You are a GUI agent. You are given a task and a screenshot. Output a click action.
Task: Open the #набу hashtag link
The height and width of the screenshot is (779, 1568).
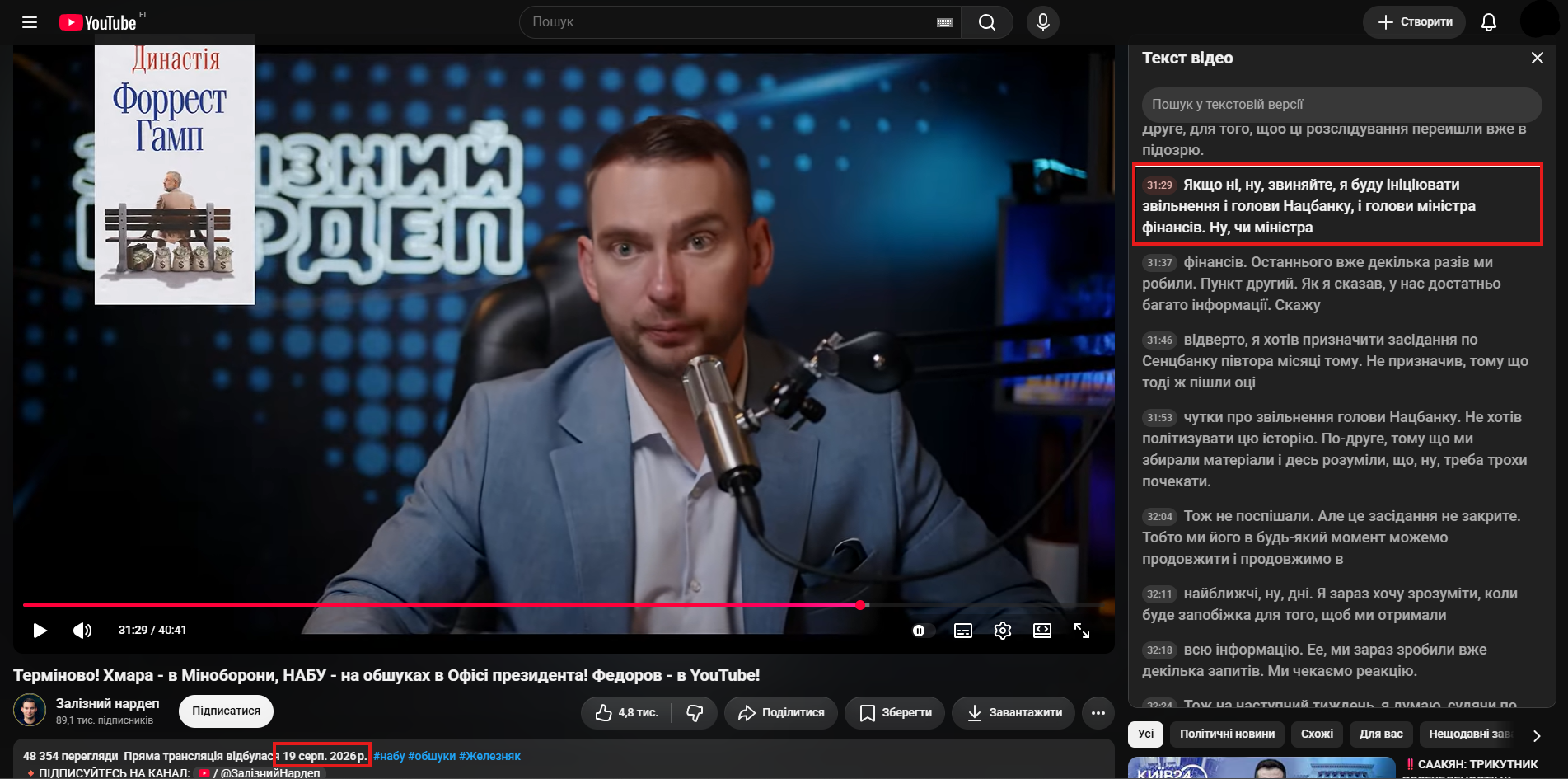[x=389, y=756]
